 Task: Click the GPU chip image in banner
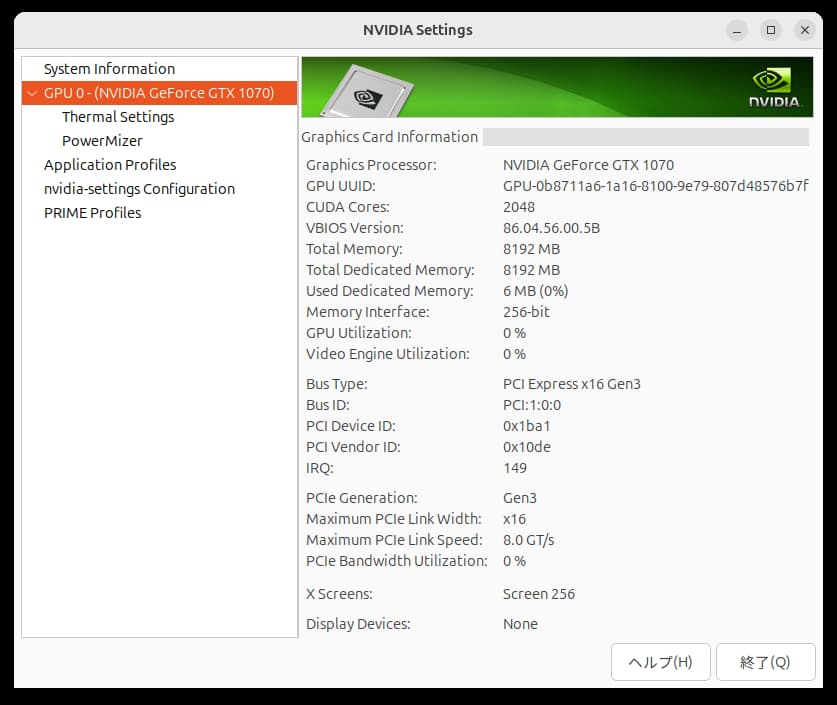(x=367, y=92)
